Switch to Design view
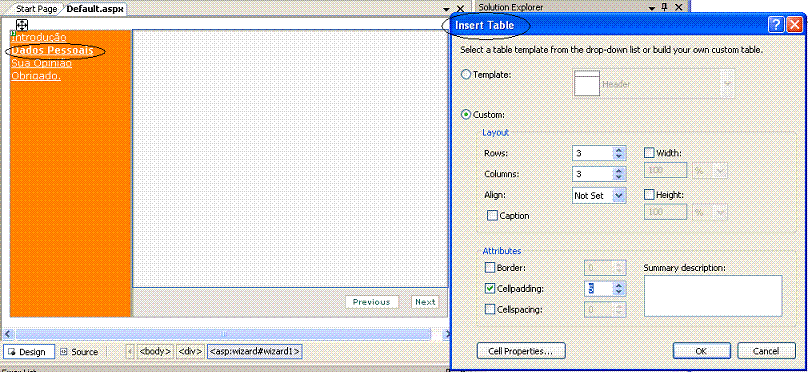 (29, 352)
